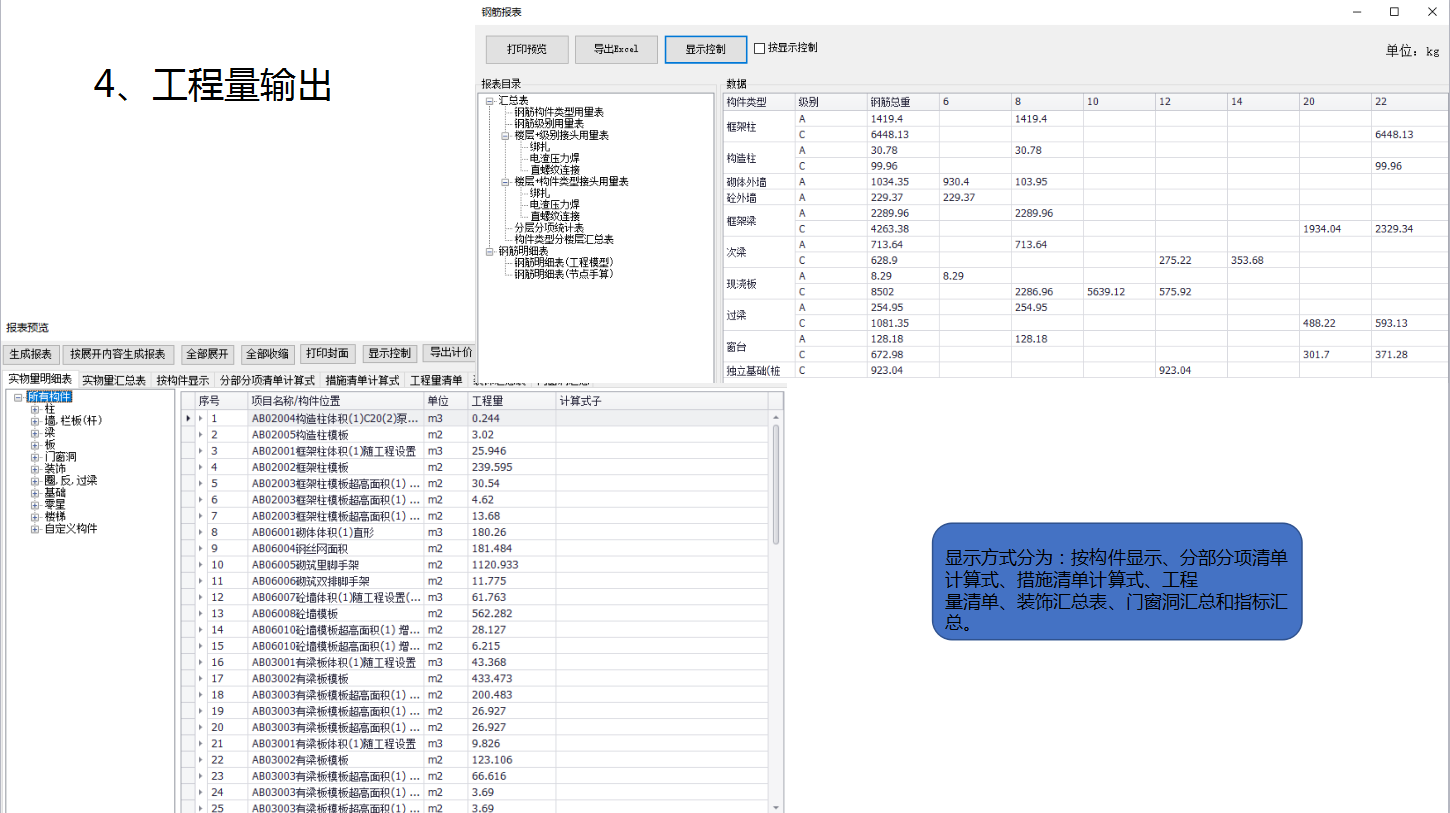Export report with 导出Excel button
The height and width of the screenshot is (813, 1450).
pos(616,49)
